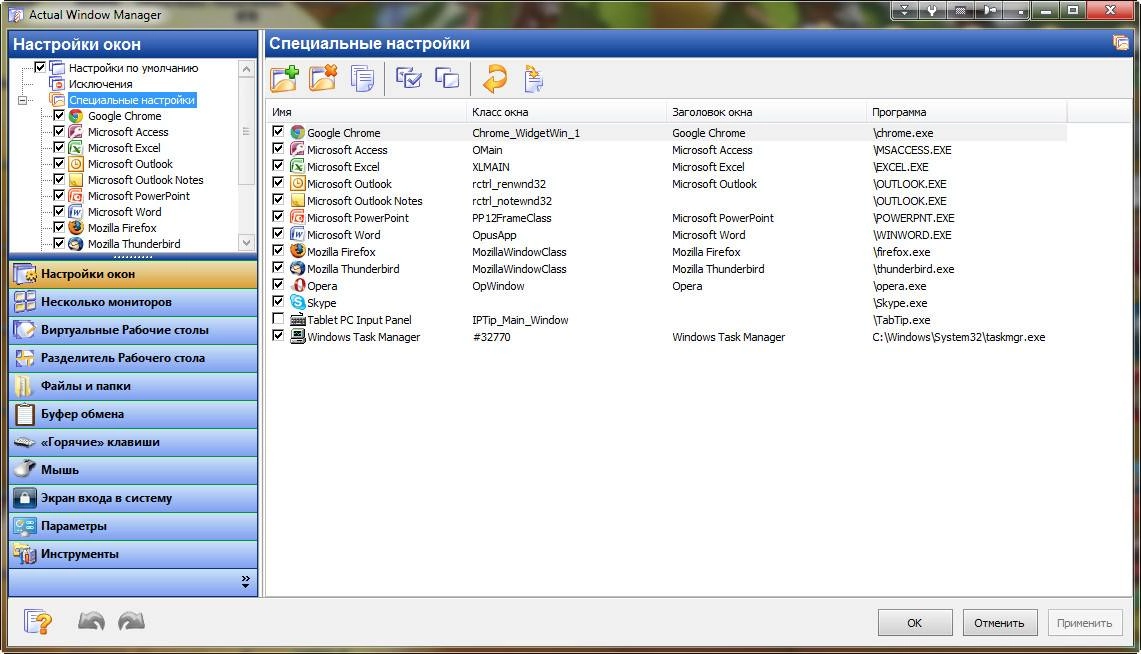Click the double-down-arrow title bar button
The image size is (1141, 654).
(905, 10)
